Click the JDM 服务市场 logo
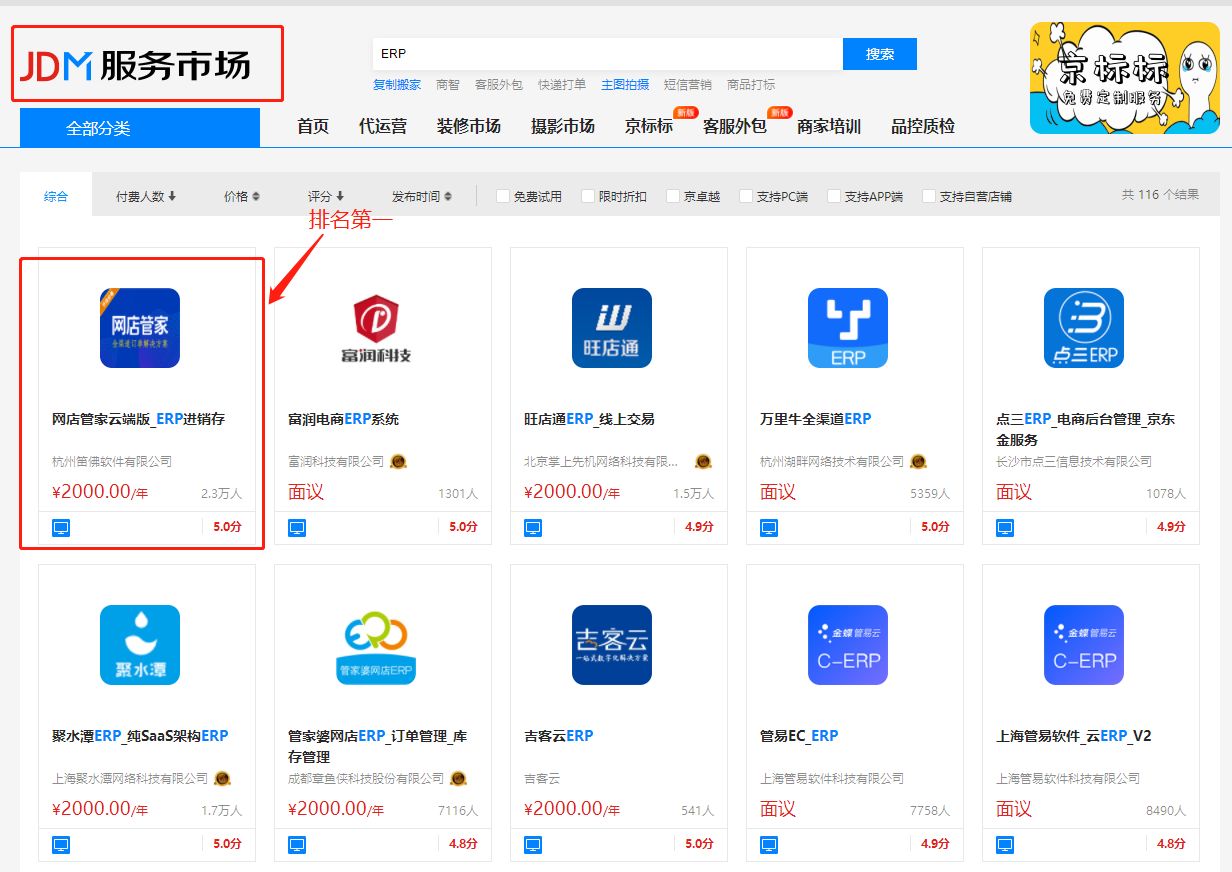 tap(135, 66)
